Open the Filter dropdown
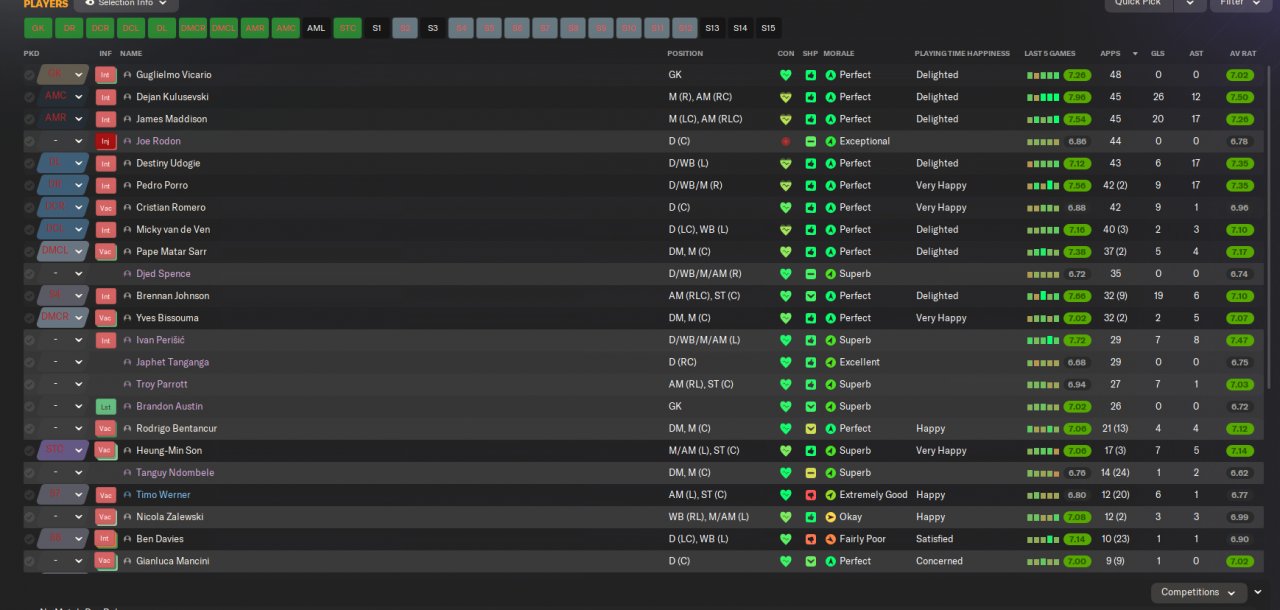The image size is (1280, 610). (1240, 4)
